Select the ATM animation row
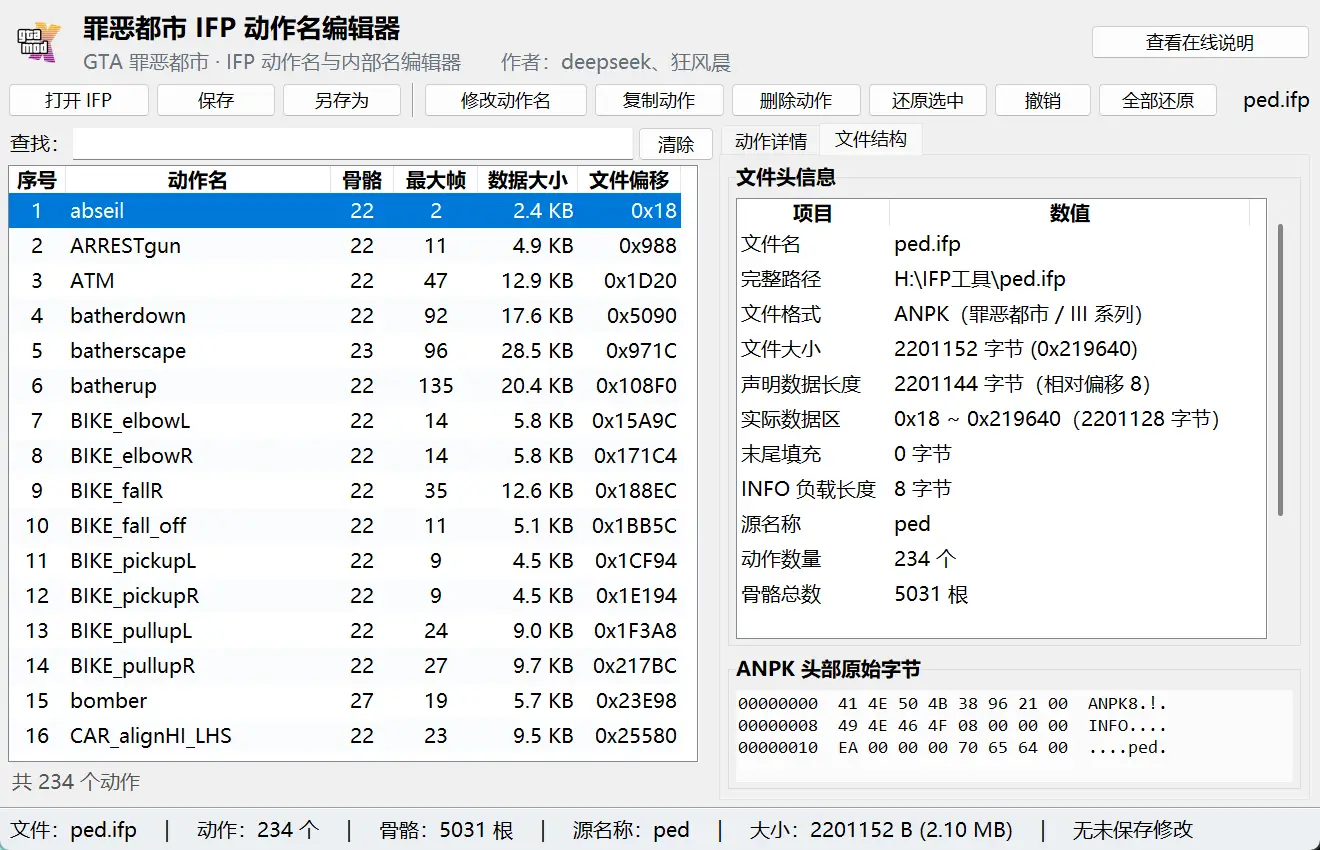Image resolution: width=1320 pixels, height=850 pixels. click(345, 281)
